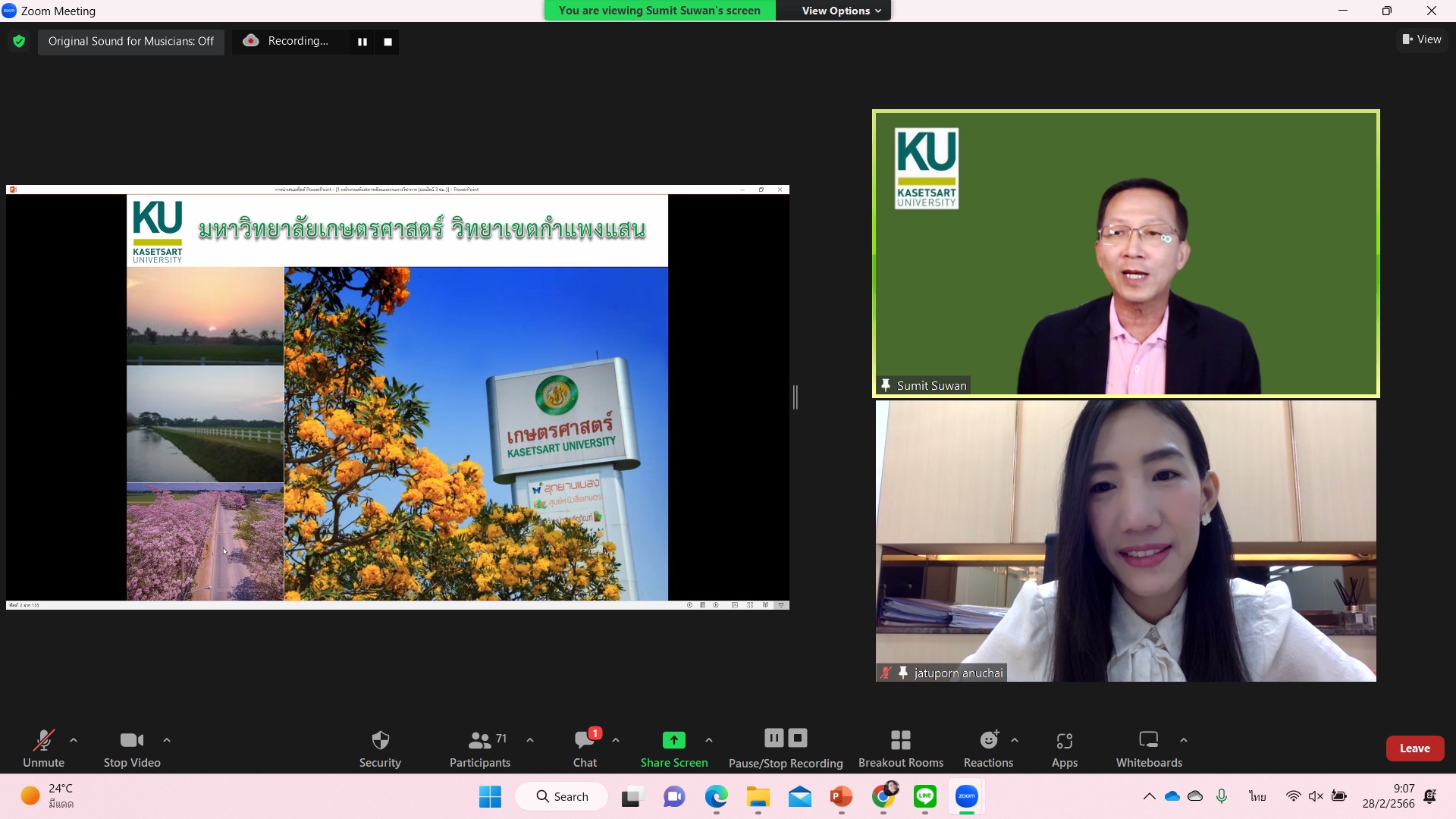
Task: Toggle Original Sound for Musicians
Action: coord(130,41)
